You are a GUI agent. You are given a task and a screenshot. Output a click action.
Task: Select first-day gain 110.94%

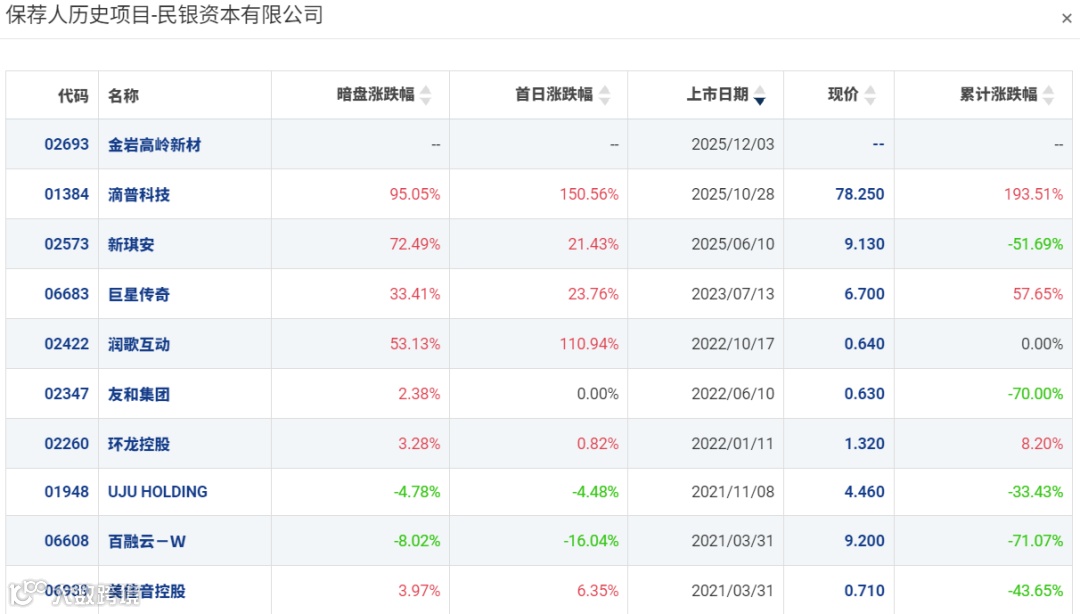(589, 344)
